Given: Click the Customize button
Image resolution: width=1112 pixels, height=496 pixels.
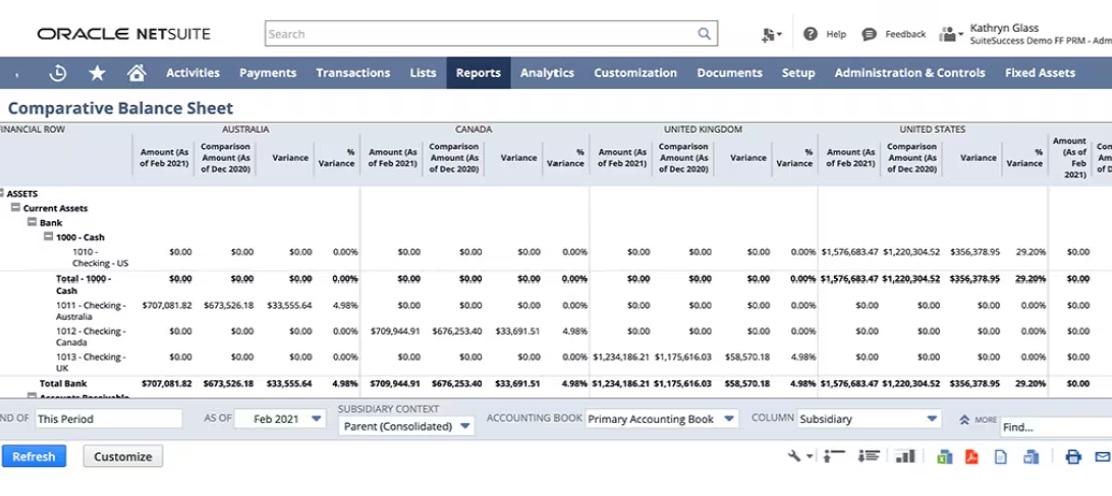Looking at the screenshot, I should pyautogui.click(x=123, y=457).
